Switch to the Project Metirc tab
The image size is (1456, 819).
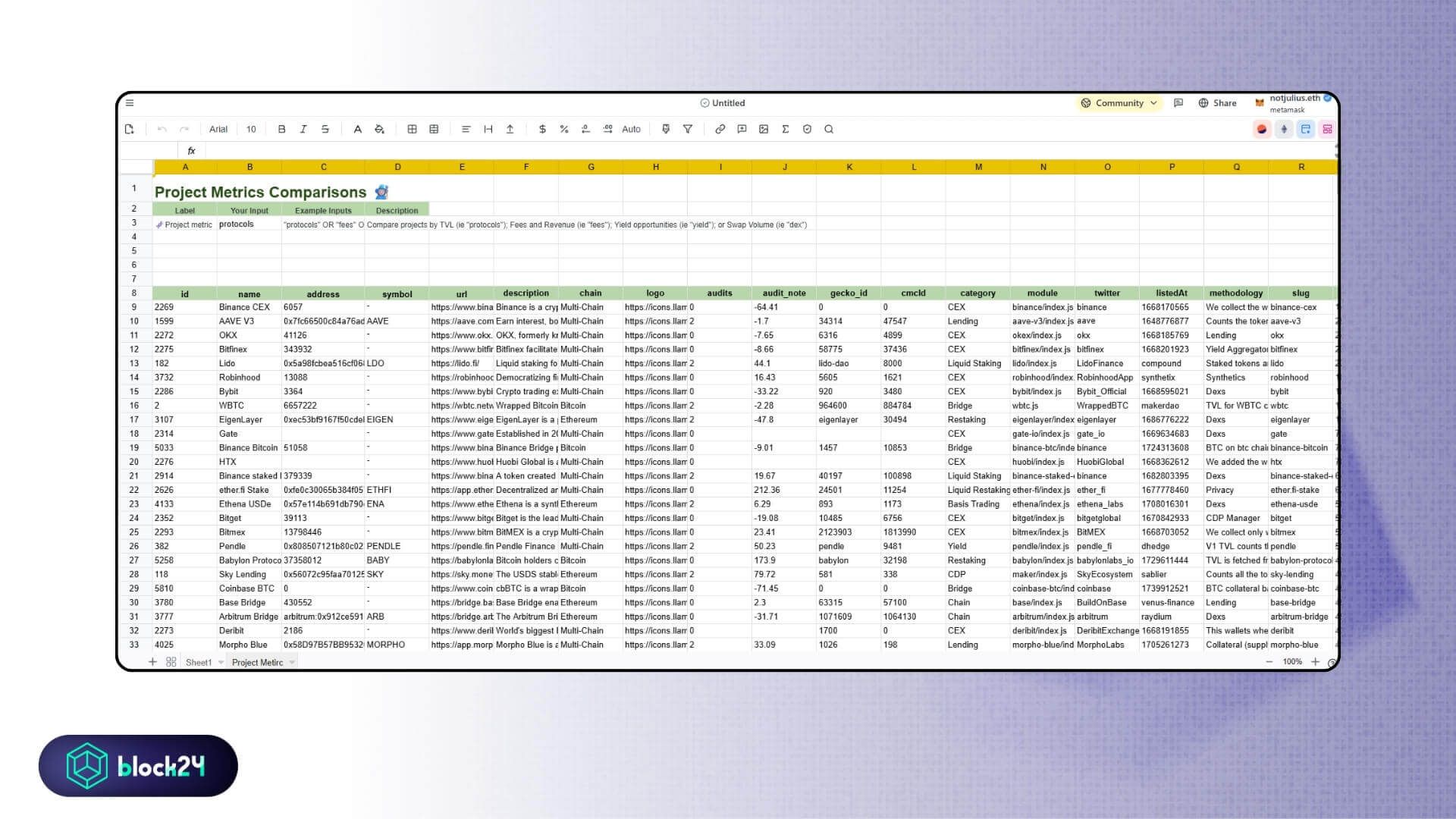257,662
